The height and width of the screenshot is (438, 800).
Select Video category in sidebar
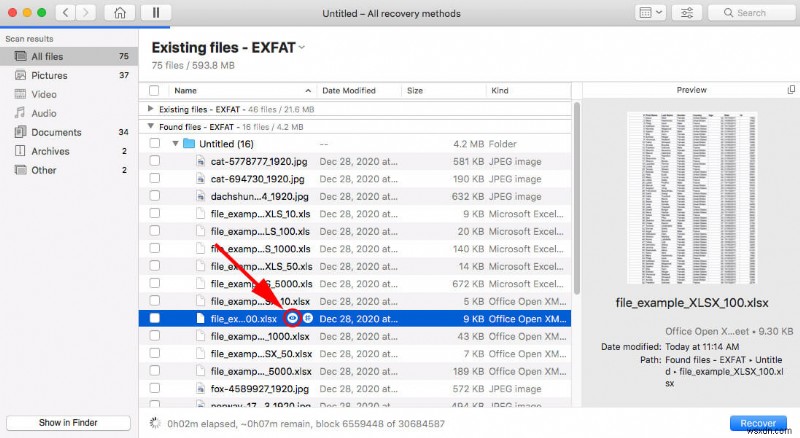[69, 94]
